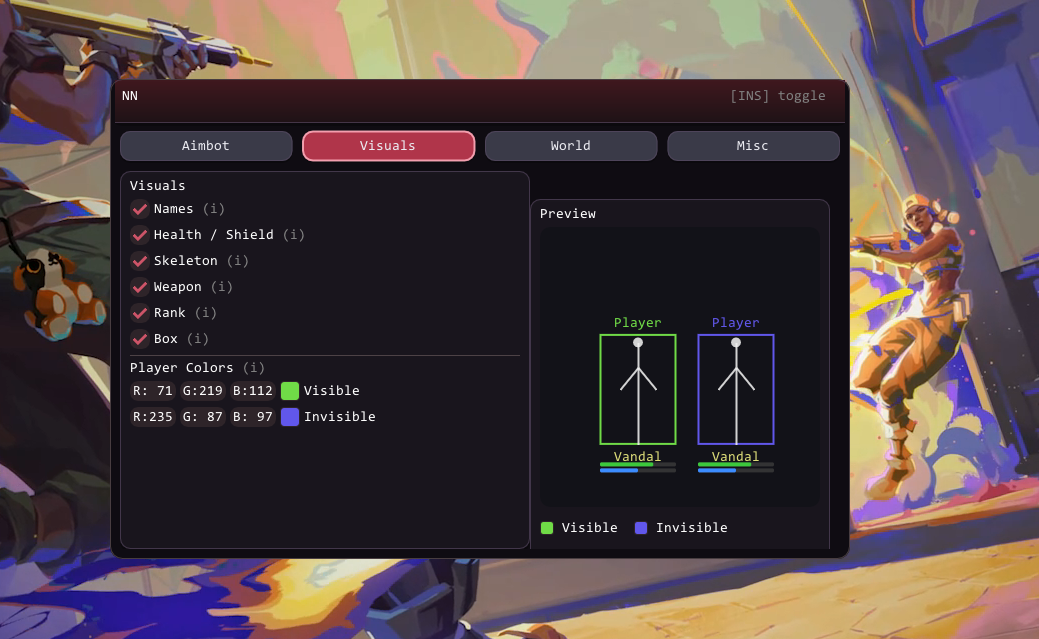Click the info icon next to Names

coord(213,209)
